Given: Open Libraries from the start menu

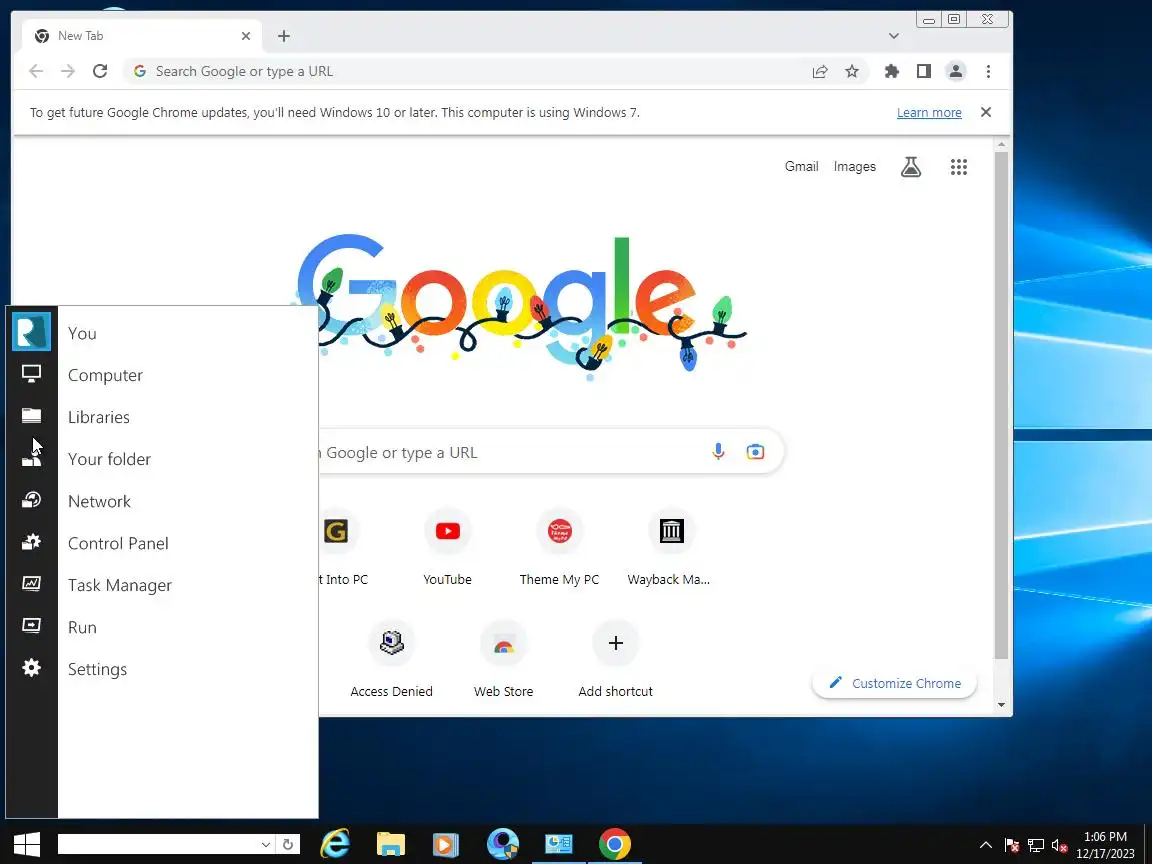Looking at the screenshot, I should (98, 417).
